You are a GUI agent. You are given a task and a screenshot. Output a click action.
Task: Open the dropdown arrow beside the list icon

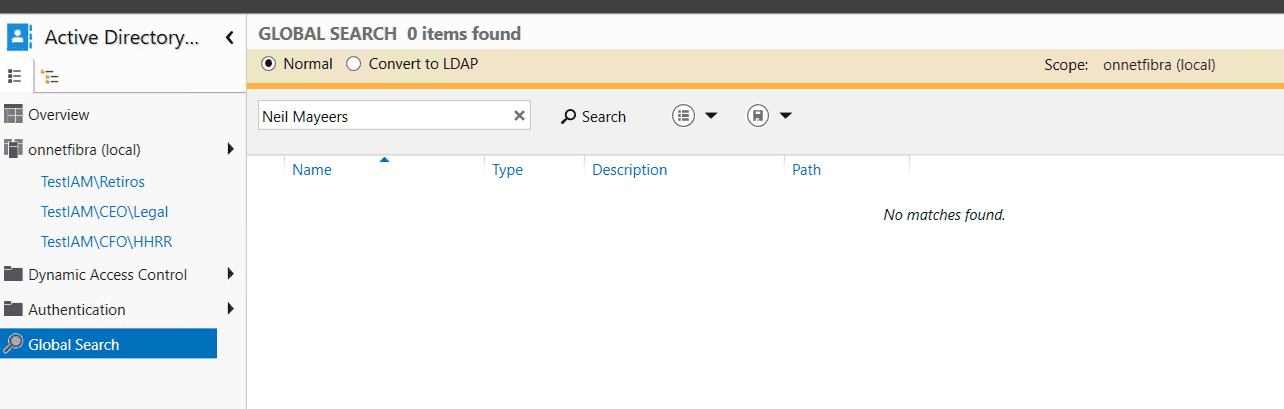coord(711,116)
